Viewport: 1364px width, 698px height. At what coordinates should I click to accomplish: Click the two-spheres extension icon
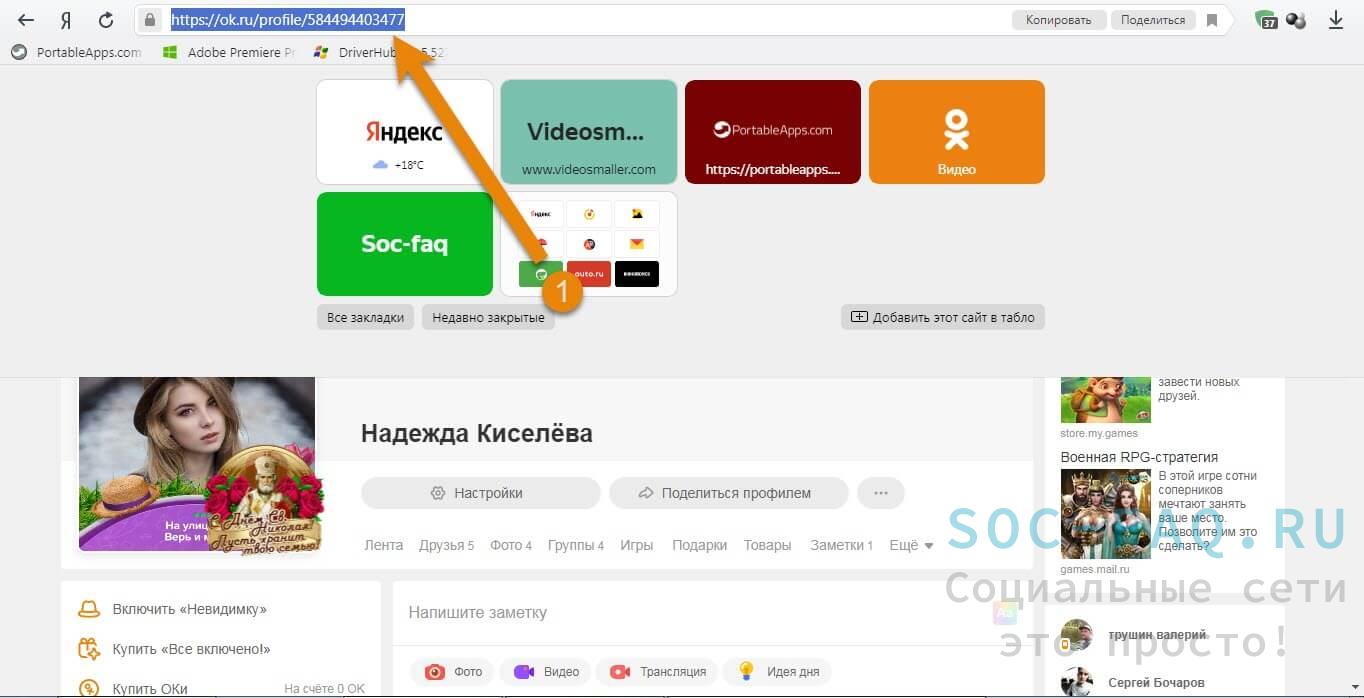(1296, 20)
